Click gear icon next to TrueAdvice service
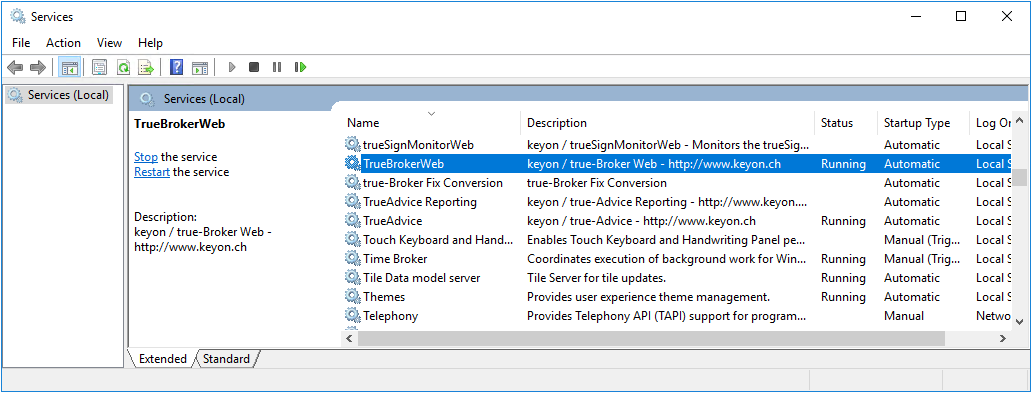This screenshot has width=1032, height=393. point(353,221)
